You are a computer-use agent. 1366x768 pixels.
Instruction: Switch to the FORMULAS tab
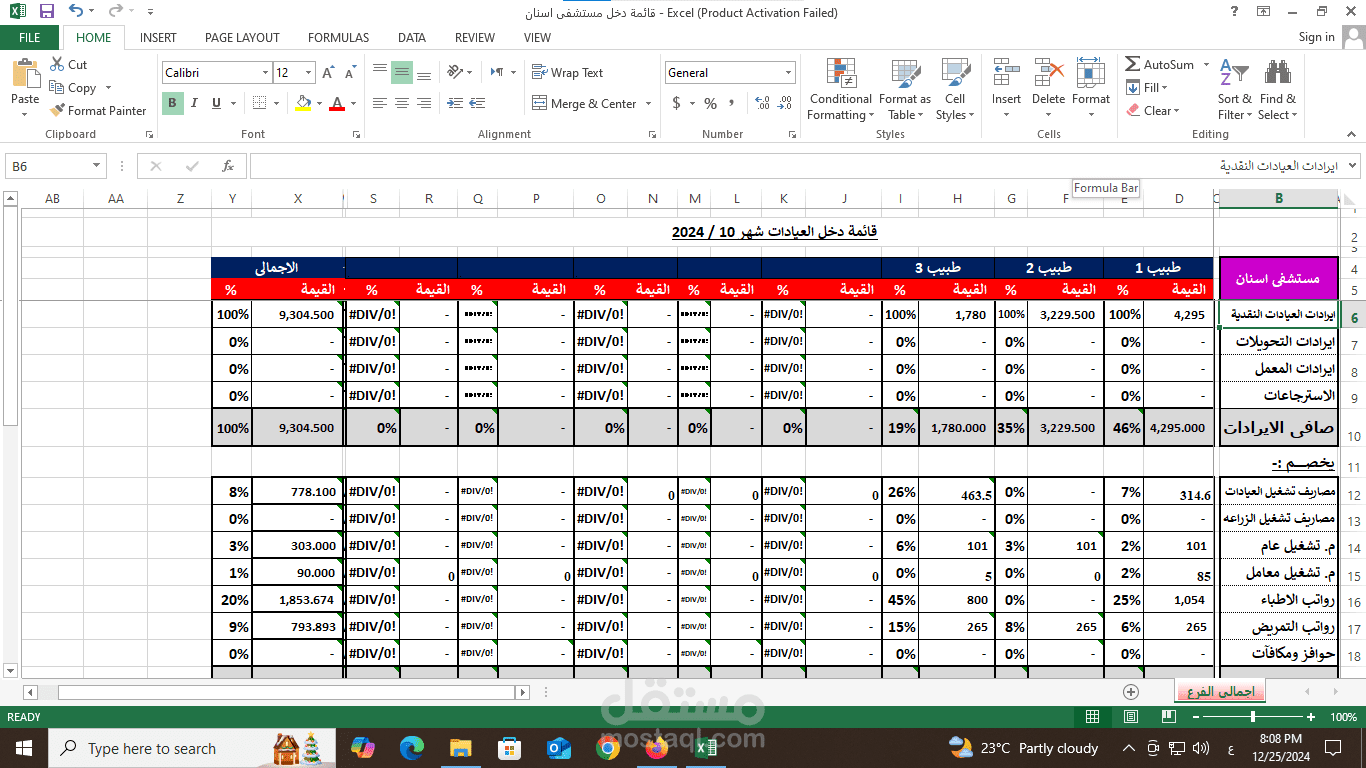(338, 38)
